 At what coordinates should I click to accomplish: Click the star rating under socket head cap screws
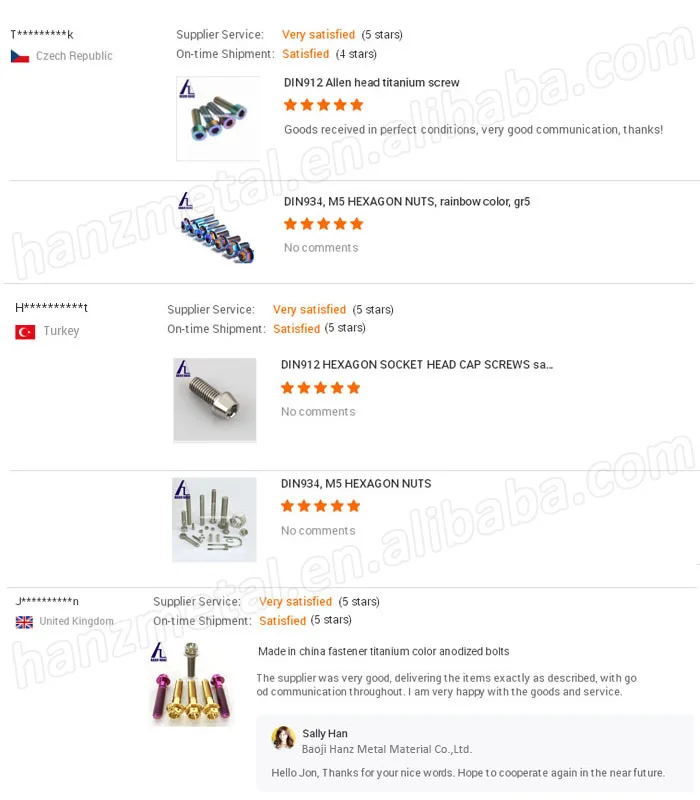tap(320, 388)
